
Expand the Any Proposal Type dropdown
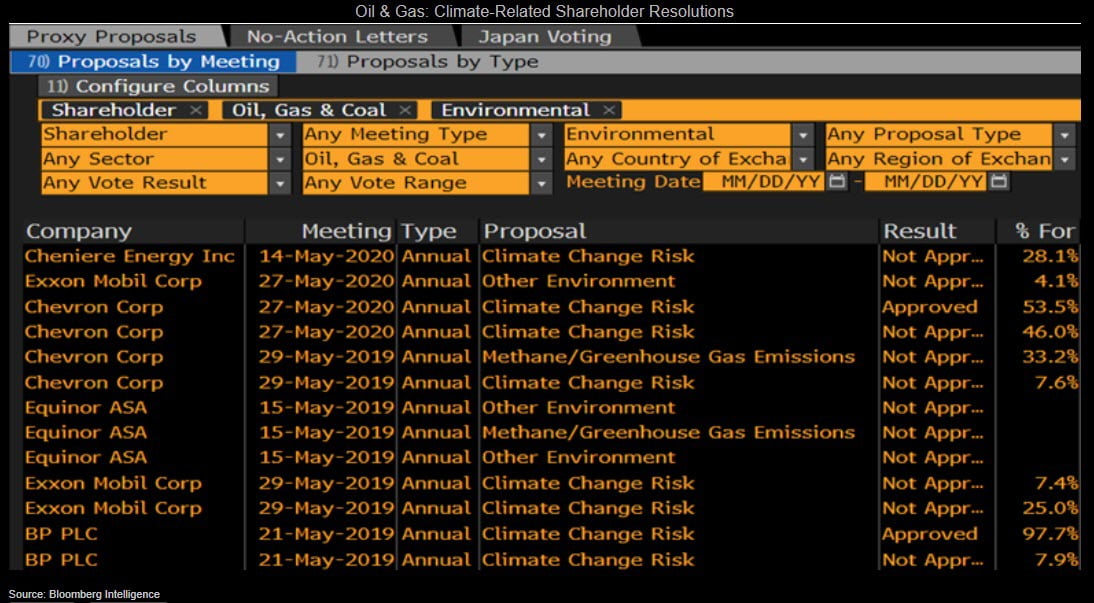click(1064, 135)
